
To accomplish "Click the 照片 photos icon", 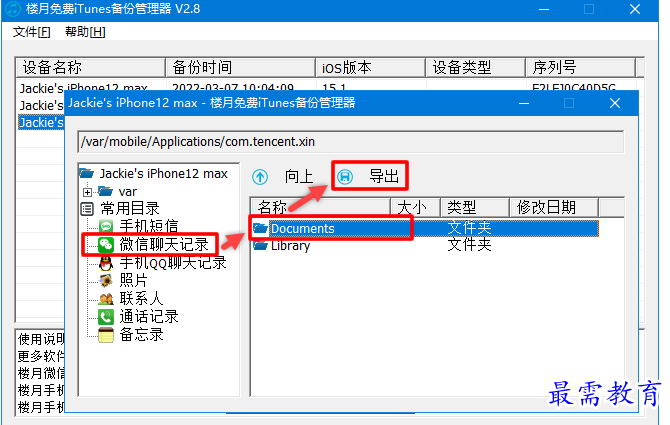I will pyautogui.click(x=106, y=281).
